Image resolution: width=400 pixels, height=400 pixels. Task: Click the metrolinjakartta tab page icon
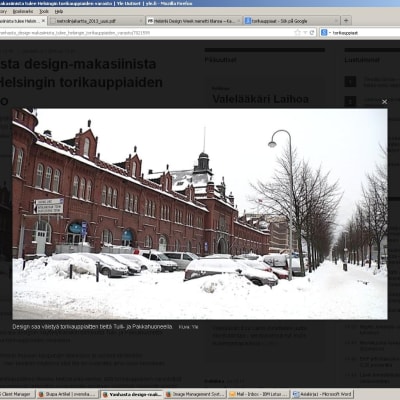[x=52, y=21]
